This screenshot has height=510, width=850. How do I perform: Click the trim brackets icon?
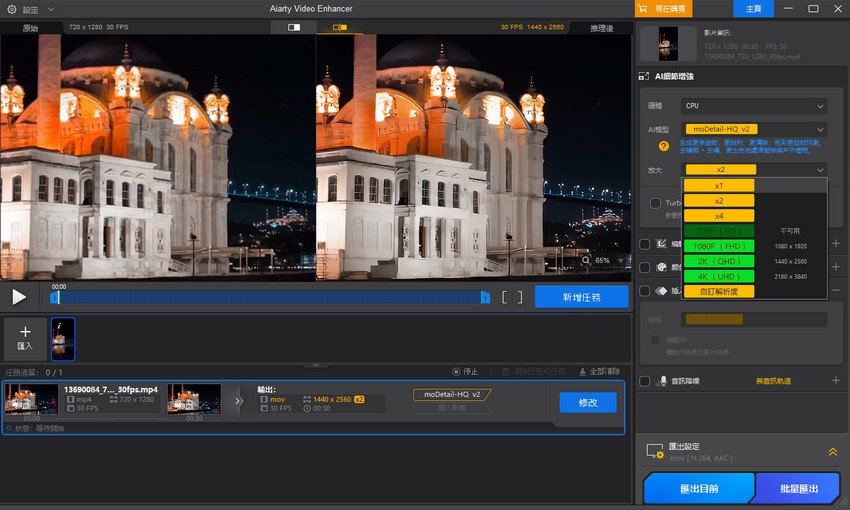(x=512, y=297)
